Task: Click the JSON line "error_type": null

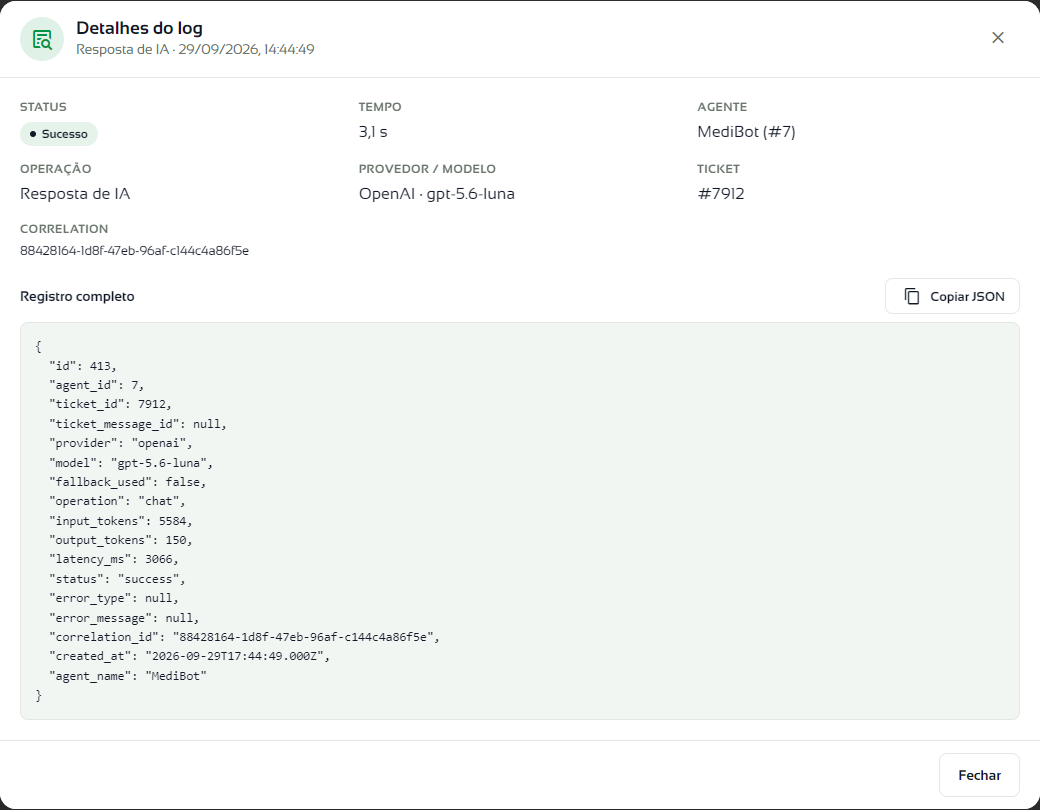Action: coord(113,598)
